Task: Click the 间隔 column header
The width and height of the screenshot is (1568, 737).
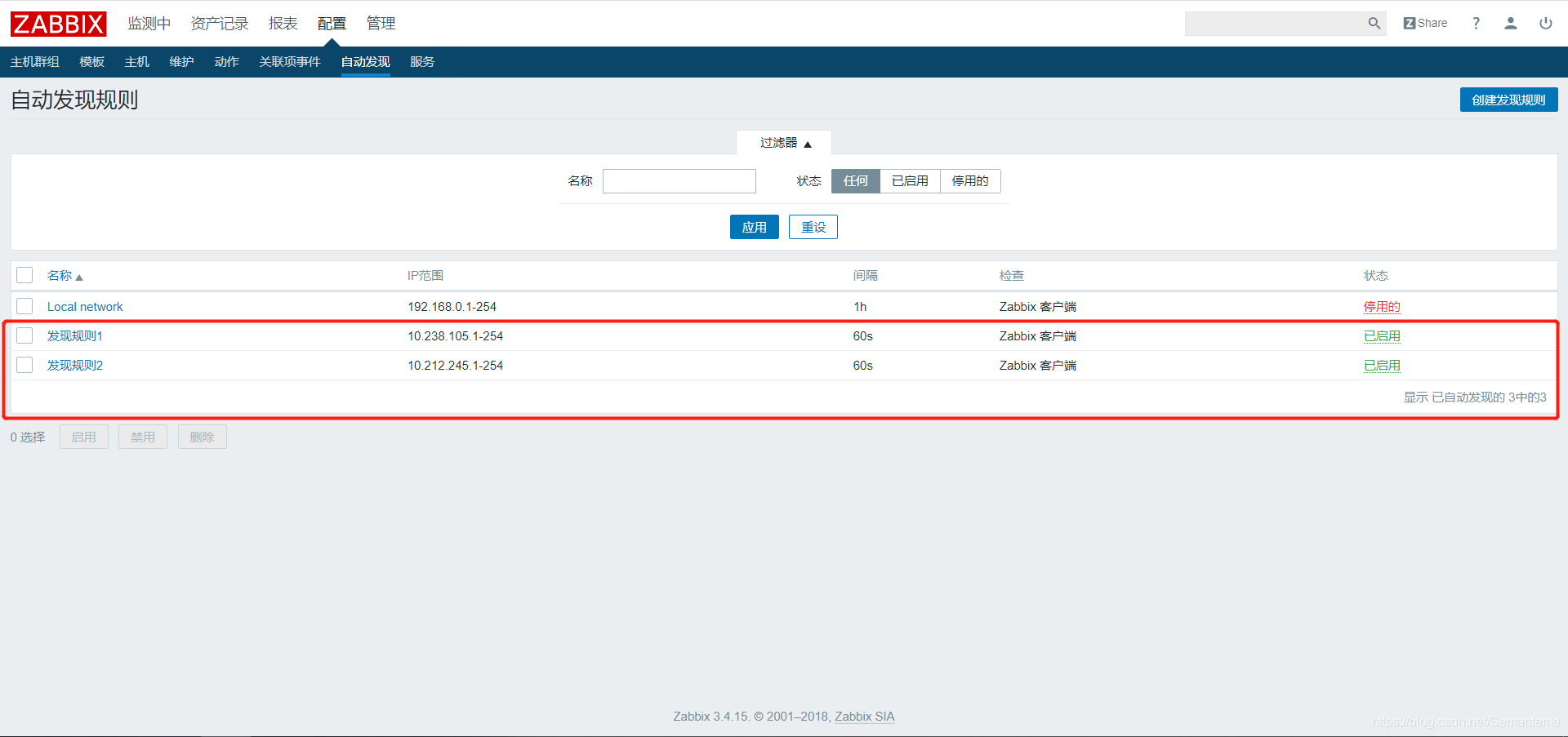Action: click(x=866, y=276)
